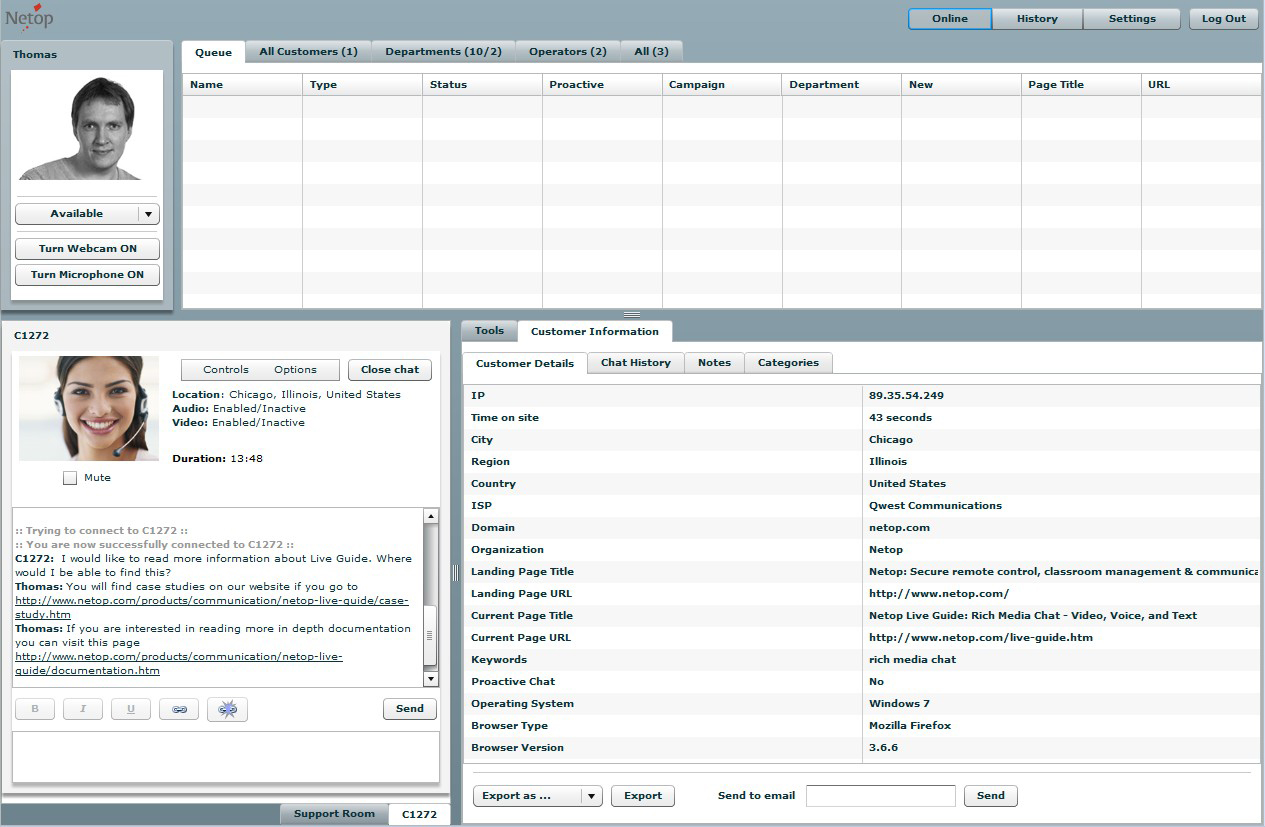Turn the microphone on
The width and height of the screenshot is (1265, 827).
[x=87, y=275]
